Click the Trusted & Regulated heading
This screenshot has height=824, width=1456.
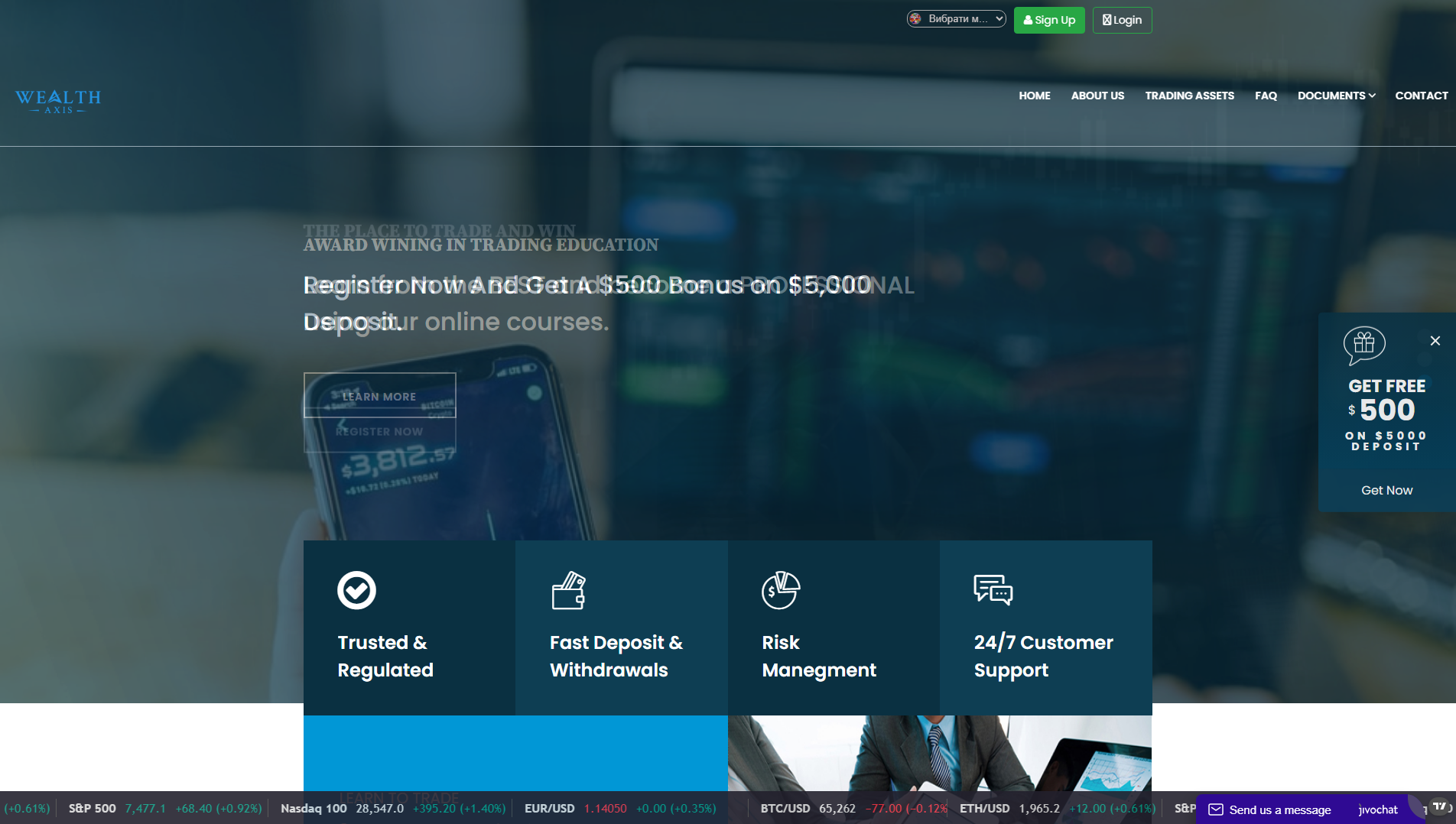point(385,656)
